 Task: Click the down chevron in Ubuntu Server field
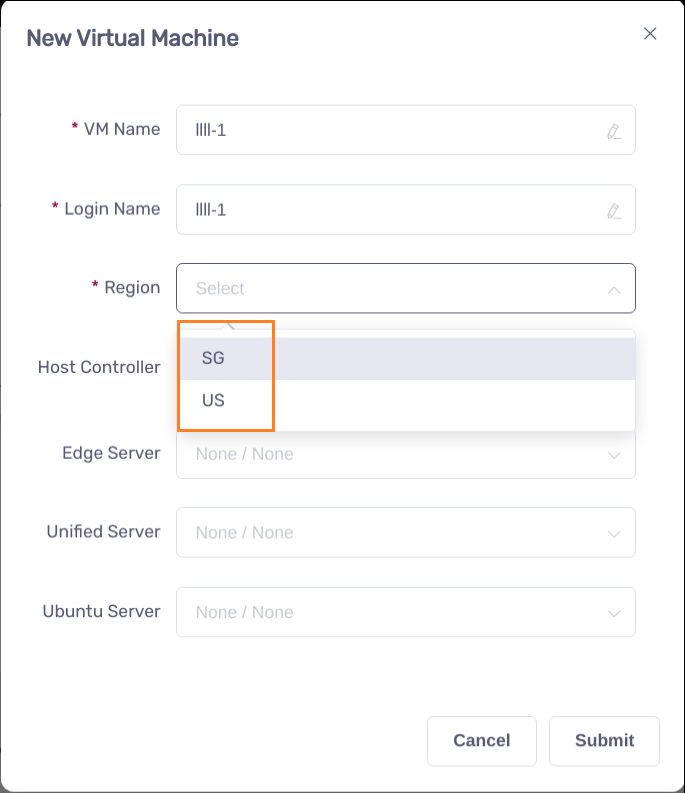[x=614, y=613]
